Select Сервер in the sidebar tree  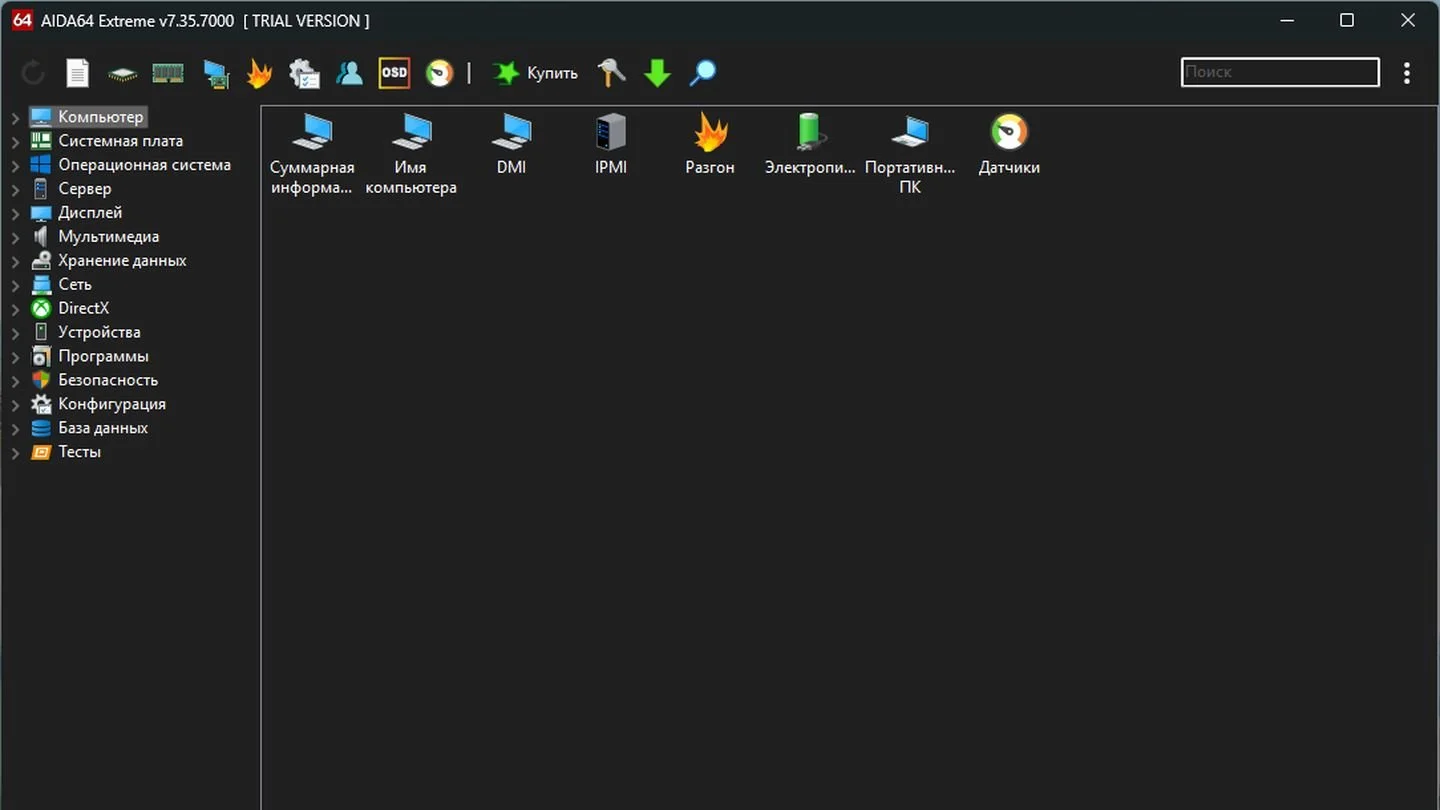pos(71,189)
